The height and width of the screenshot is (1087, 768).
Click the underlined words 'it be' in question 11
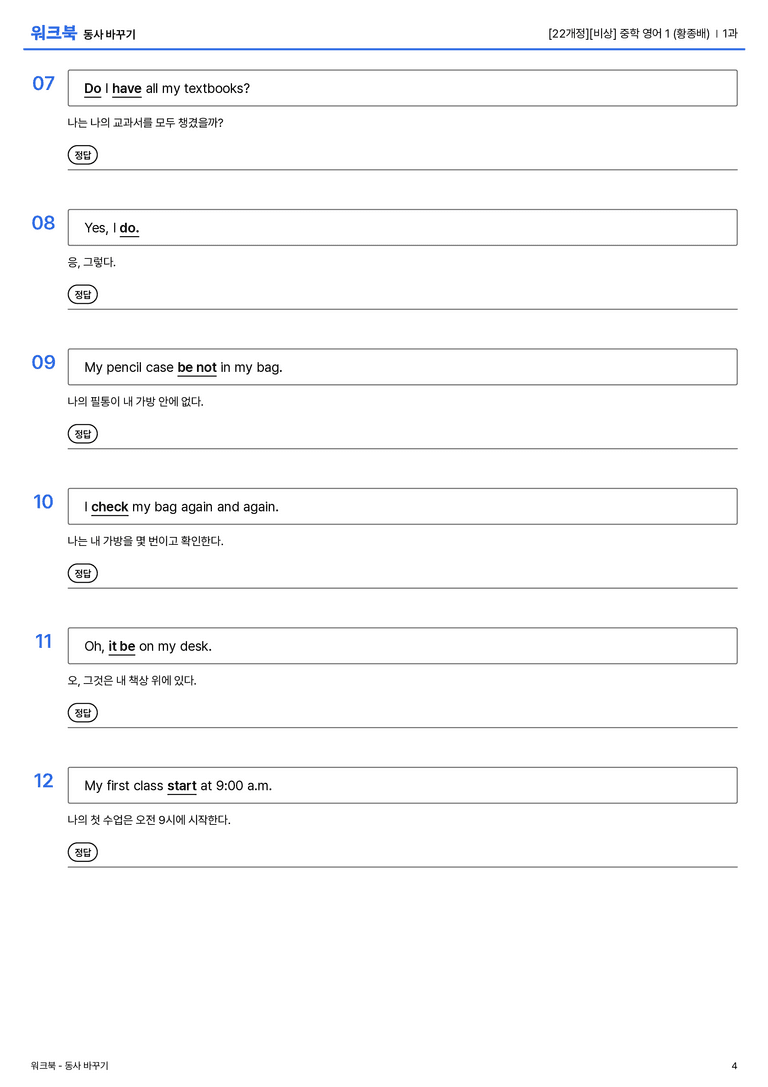pyautogui.click(x=121, y=646)
